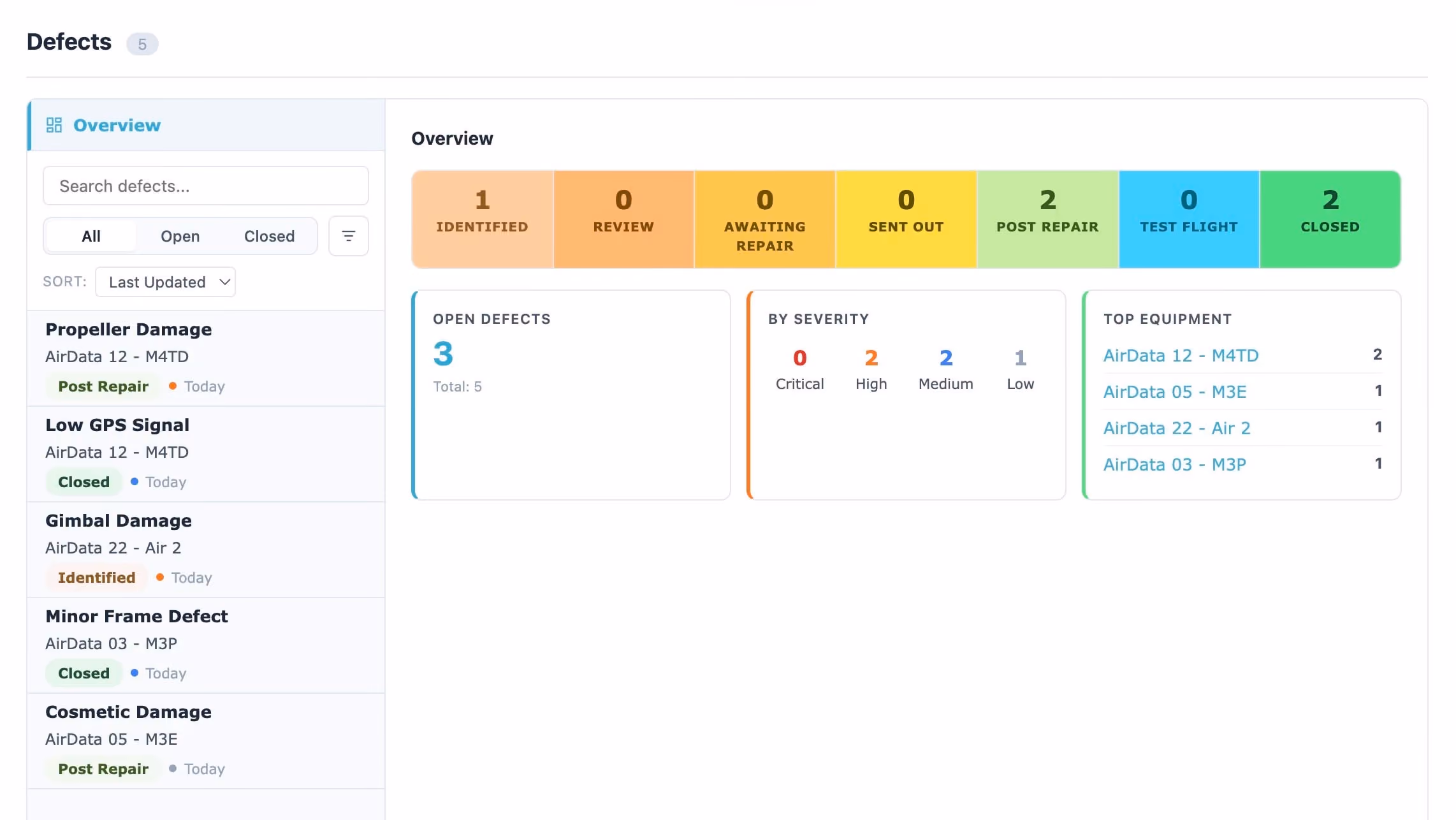Click the defects count badge 5
Image resolution: width=1456 pixels, height=820 pixels.
point(142,44)
